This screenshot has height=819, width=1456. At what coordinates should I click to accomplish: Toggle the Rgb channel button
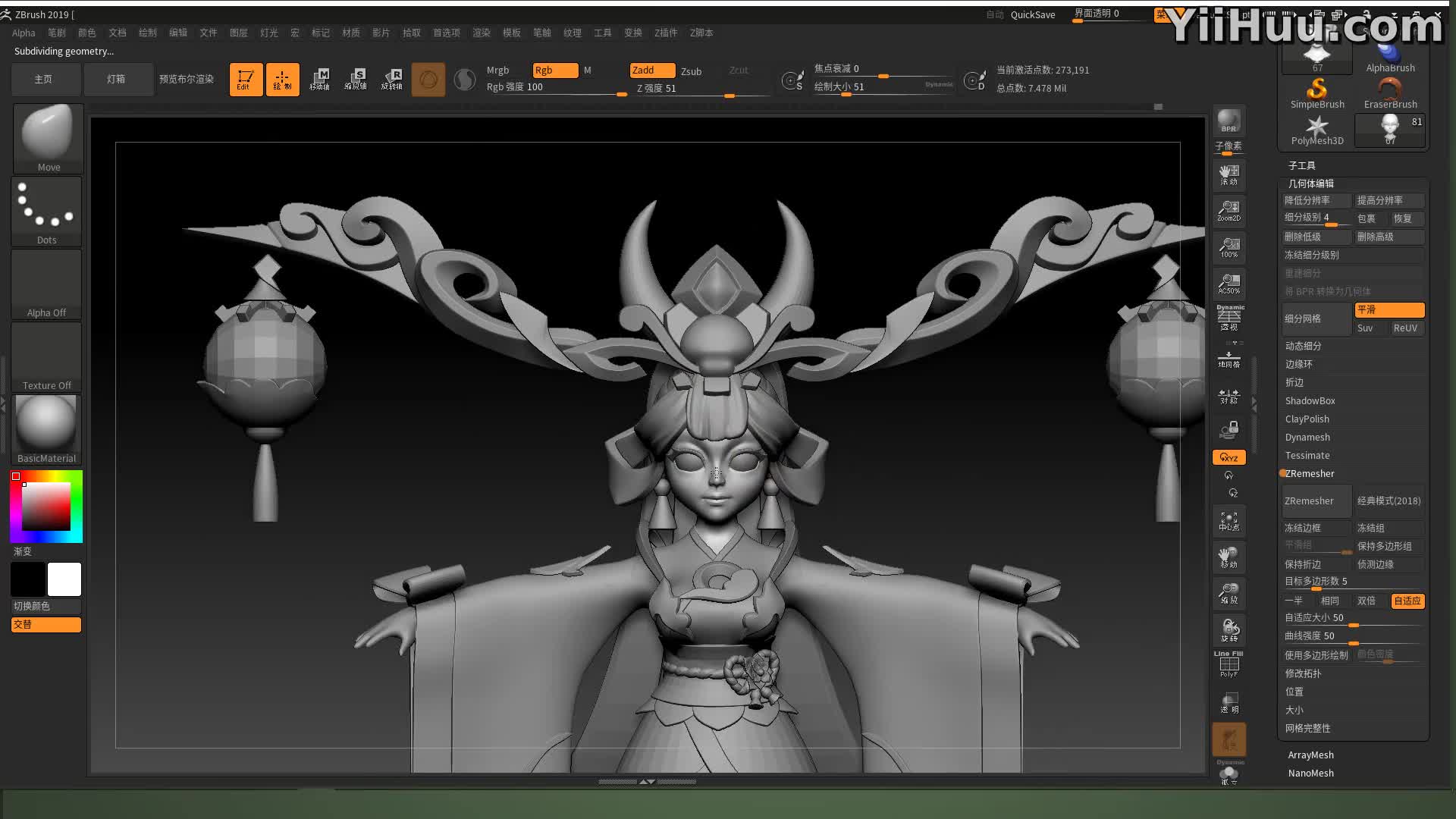click(x=555, y=71)
